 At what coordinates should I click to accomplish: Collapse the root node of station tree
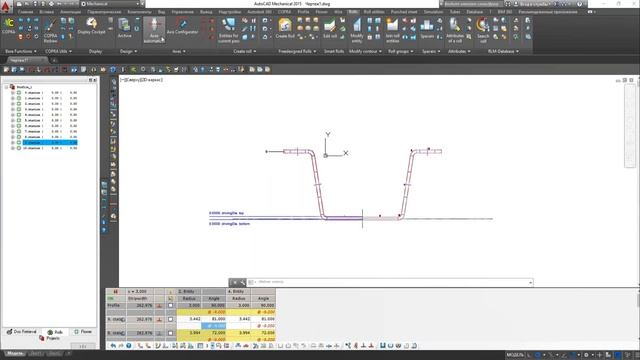(7, 87)
